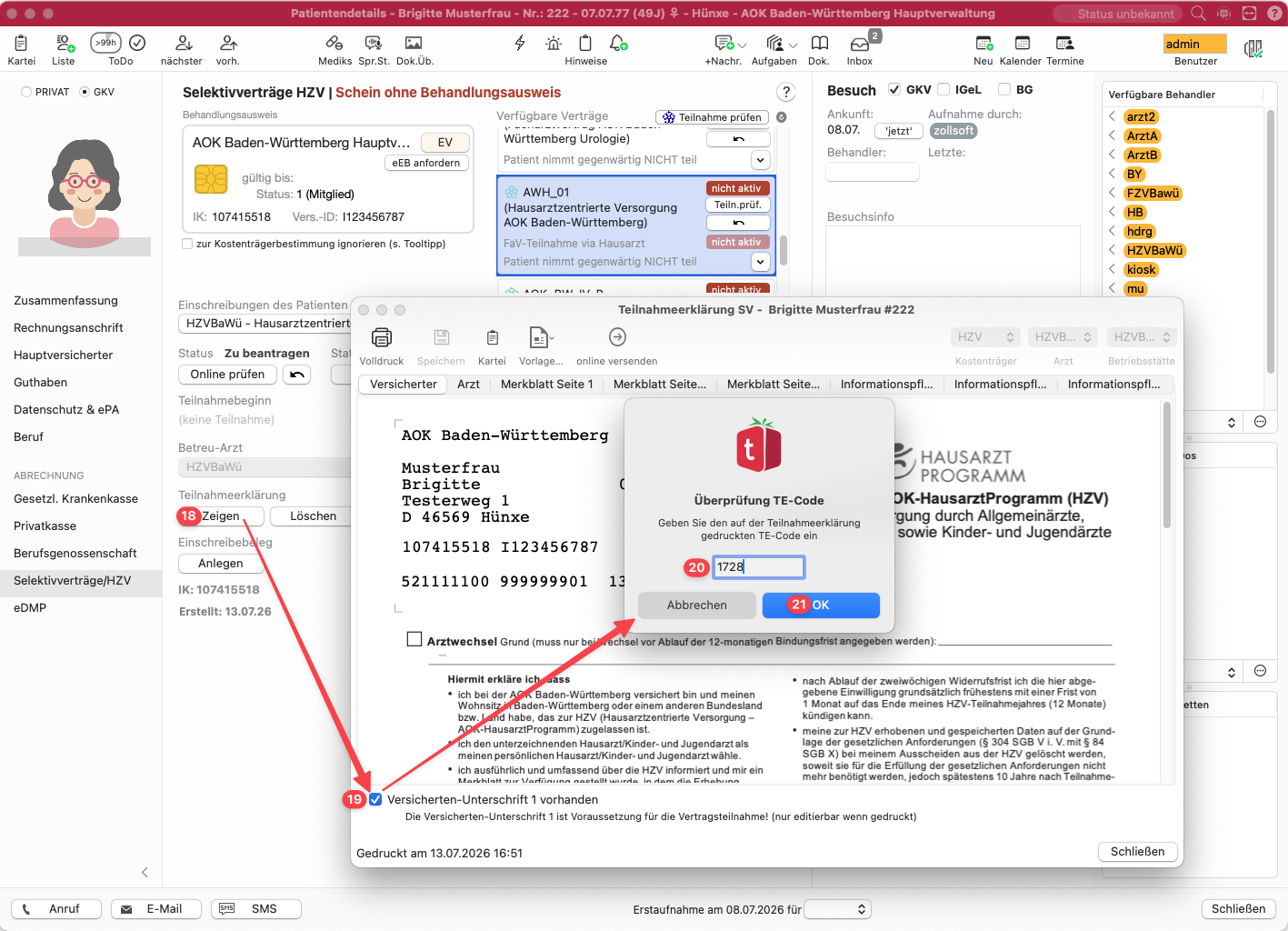Open Spr.St. icon in toolbar

373,44
